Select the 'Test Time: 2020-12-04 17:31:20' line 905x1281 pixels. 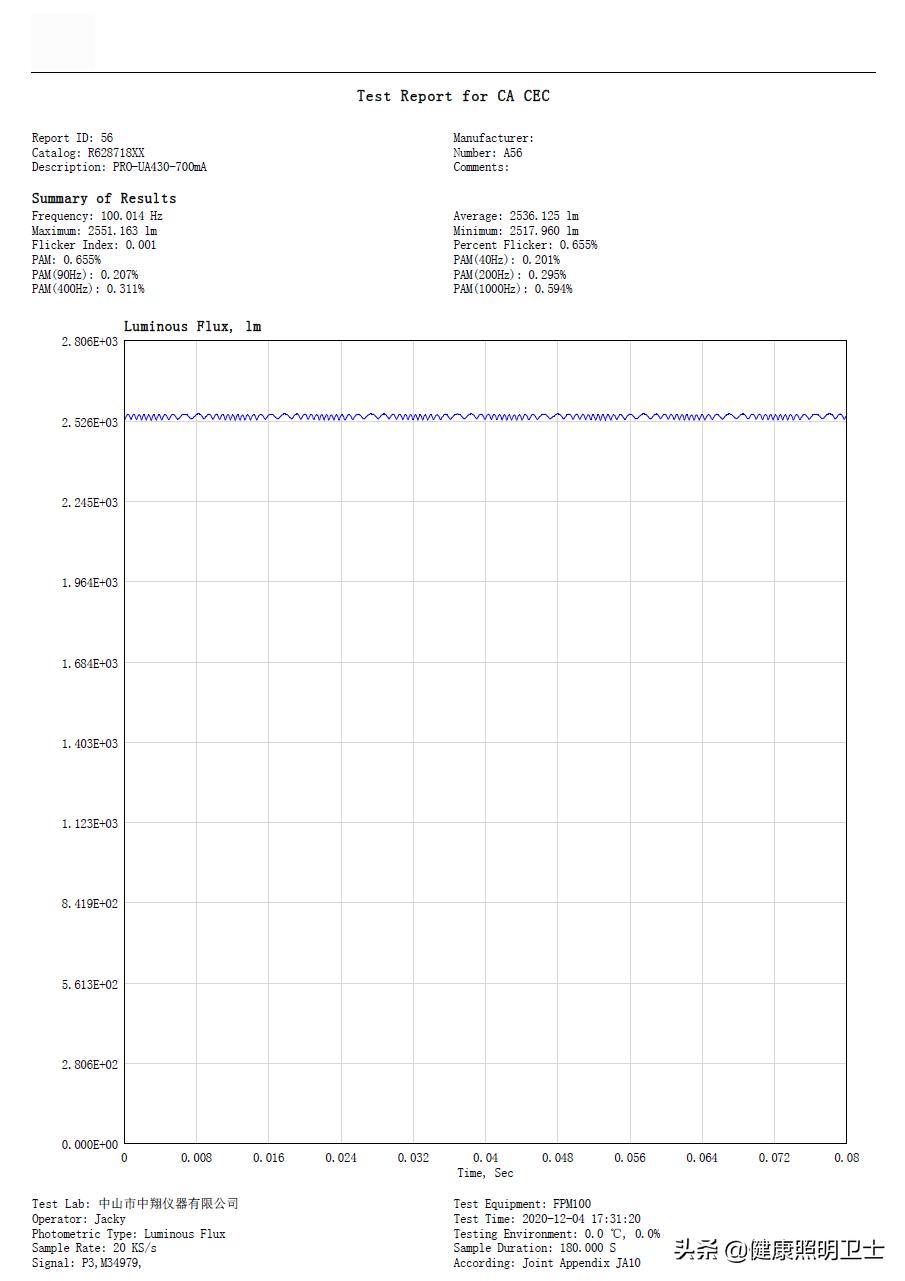coord(547,1219)
